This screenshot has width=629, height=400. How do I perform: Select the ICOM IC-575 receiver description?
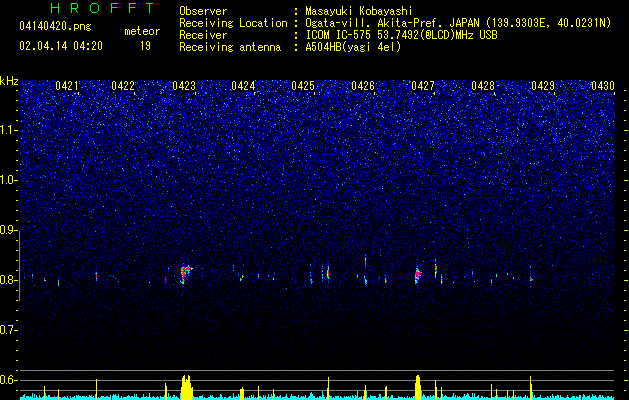click(x=401, y=35)
